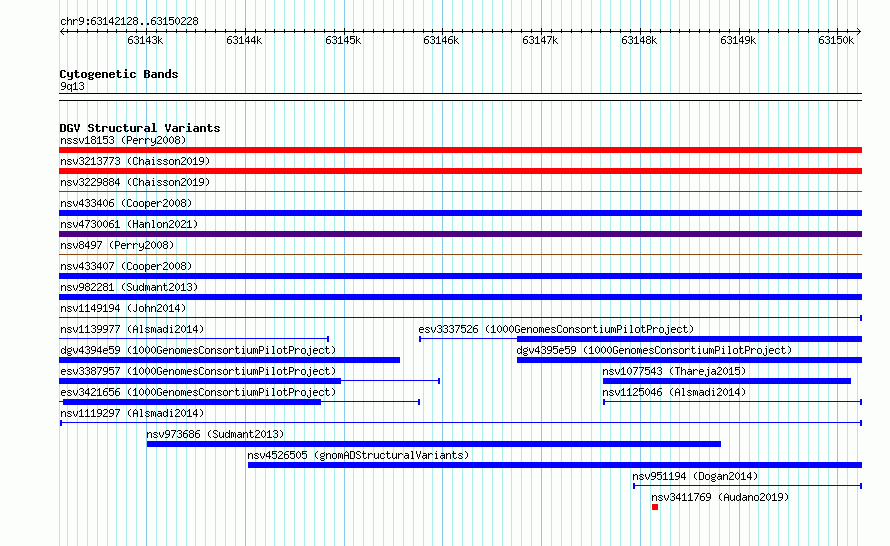Click the 63149k ruler tick label

coord(738,40)
